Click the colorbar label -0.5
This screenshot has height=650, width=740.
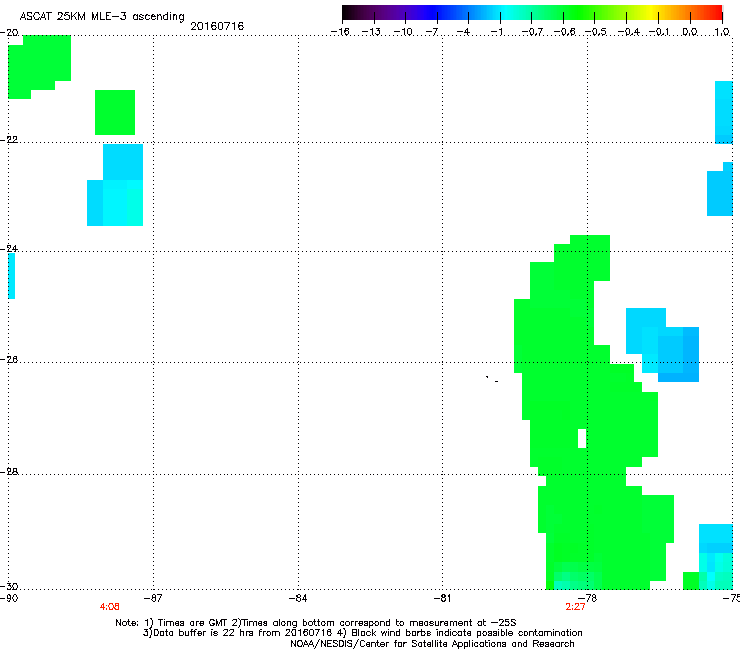pyautogui.click(x=596, y=32)
